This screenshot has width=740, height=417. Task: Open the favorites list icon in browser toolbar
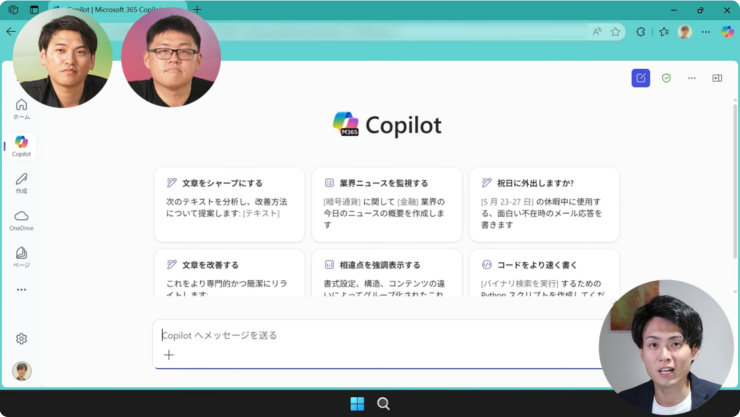point(664,32)
